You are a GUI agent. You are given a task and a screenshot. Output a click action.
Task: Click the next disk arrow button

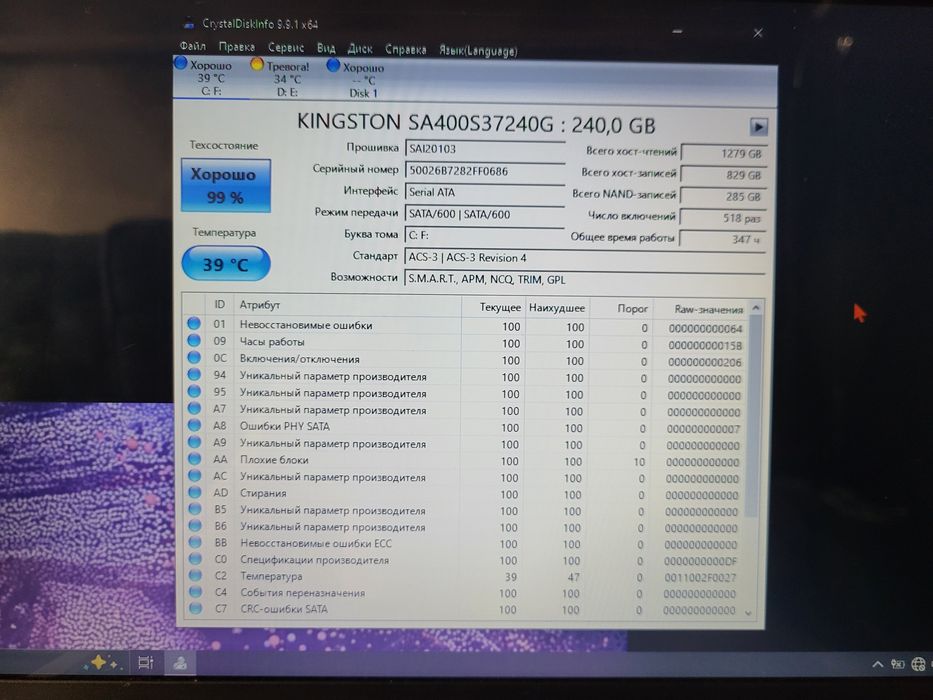pos(758,126)
